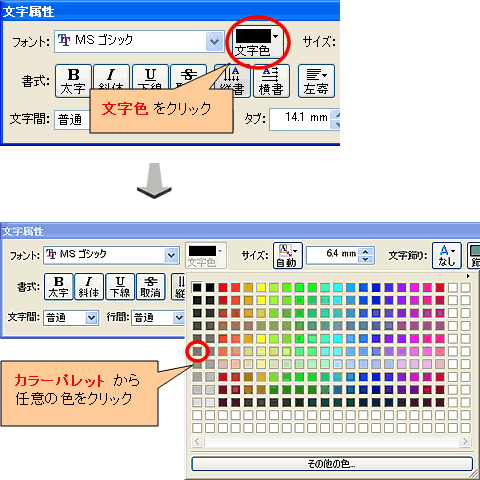Expand the MS ゴシック font dropdown in the top panel
Viewport: 480px width, 480px height.
coord(214,42)
